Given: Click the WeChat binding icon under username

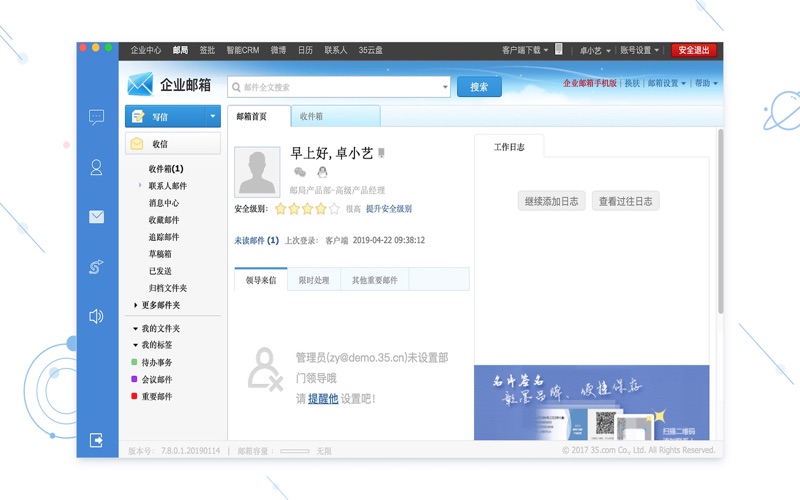Looking at the screenshot, I should coord(300,172).
